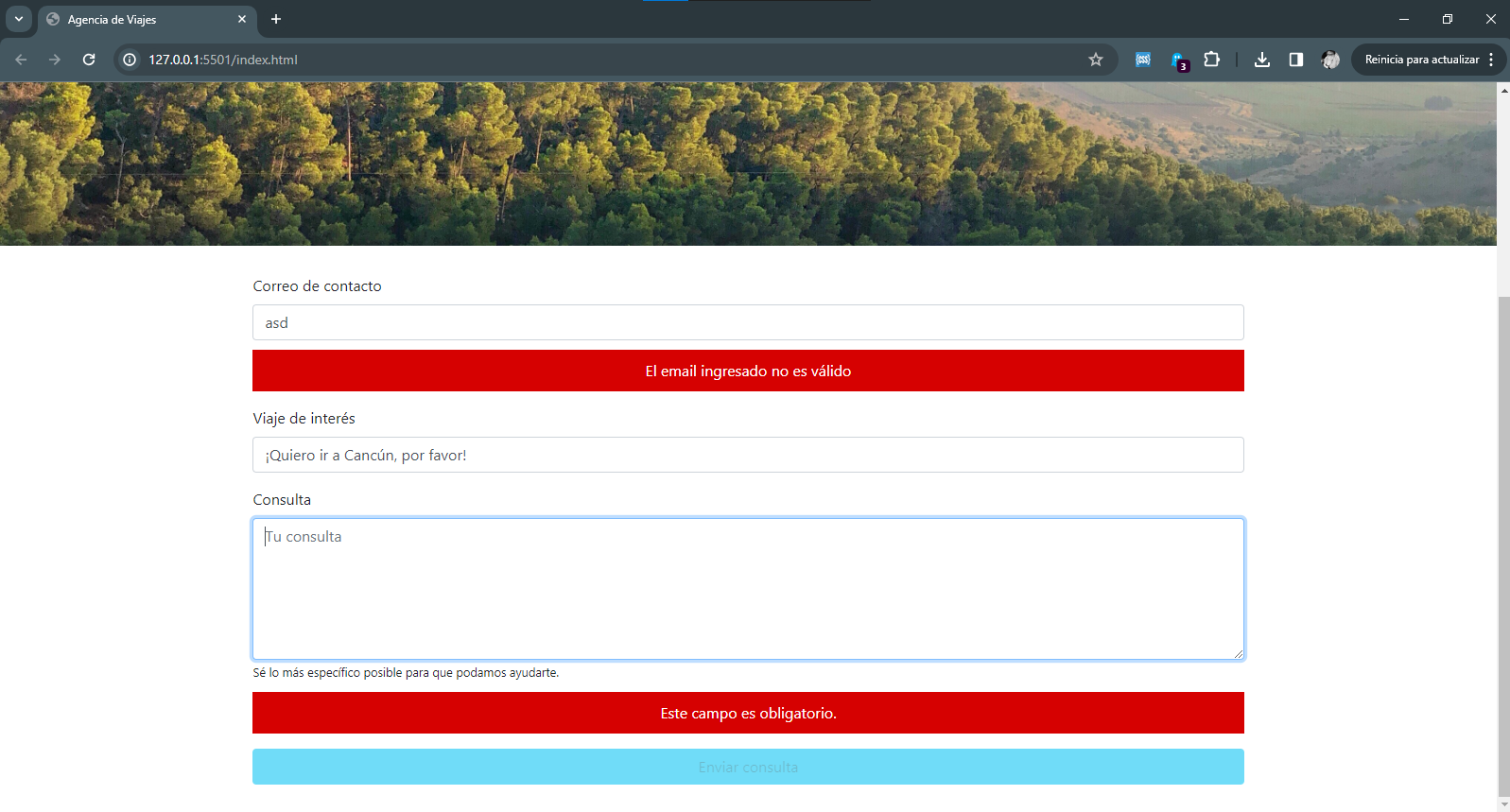Click the Enviar consulta button
Image resolution: width=1510 pixels, height=812 pixels.
click(748, 767)
